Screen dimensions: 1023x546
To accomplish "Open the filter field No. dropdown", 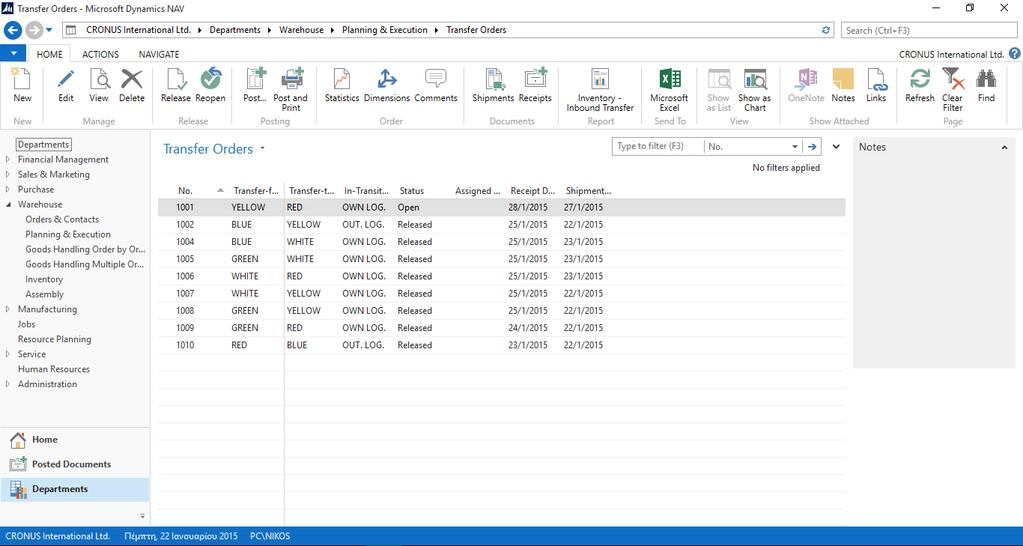I will coord(795,147).
